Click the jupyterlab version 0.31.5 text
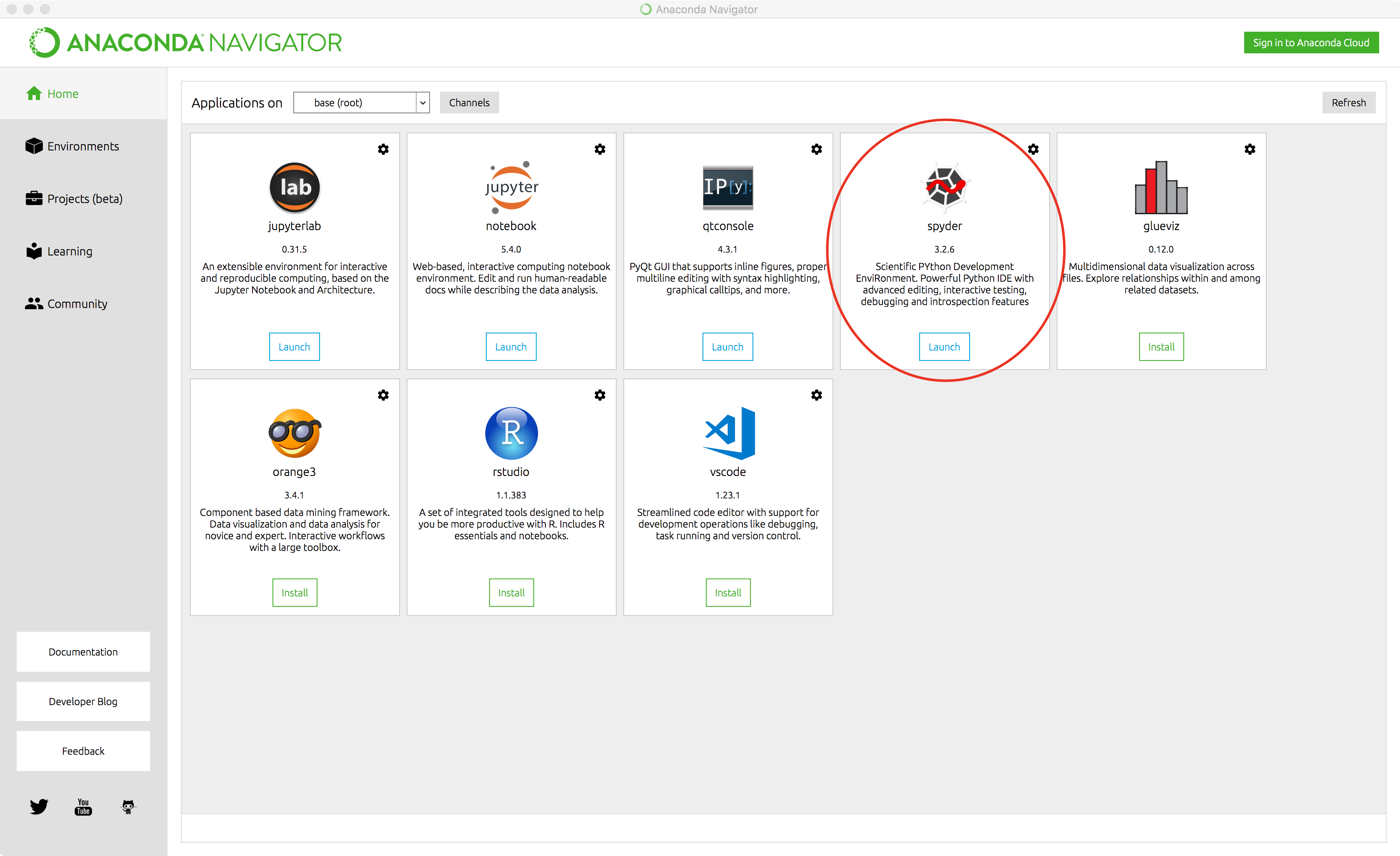This screenshot has height=856, width=1400. point(294,250)
